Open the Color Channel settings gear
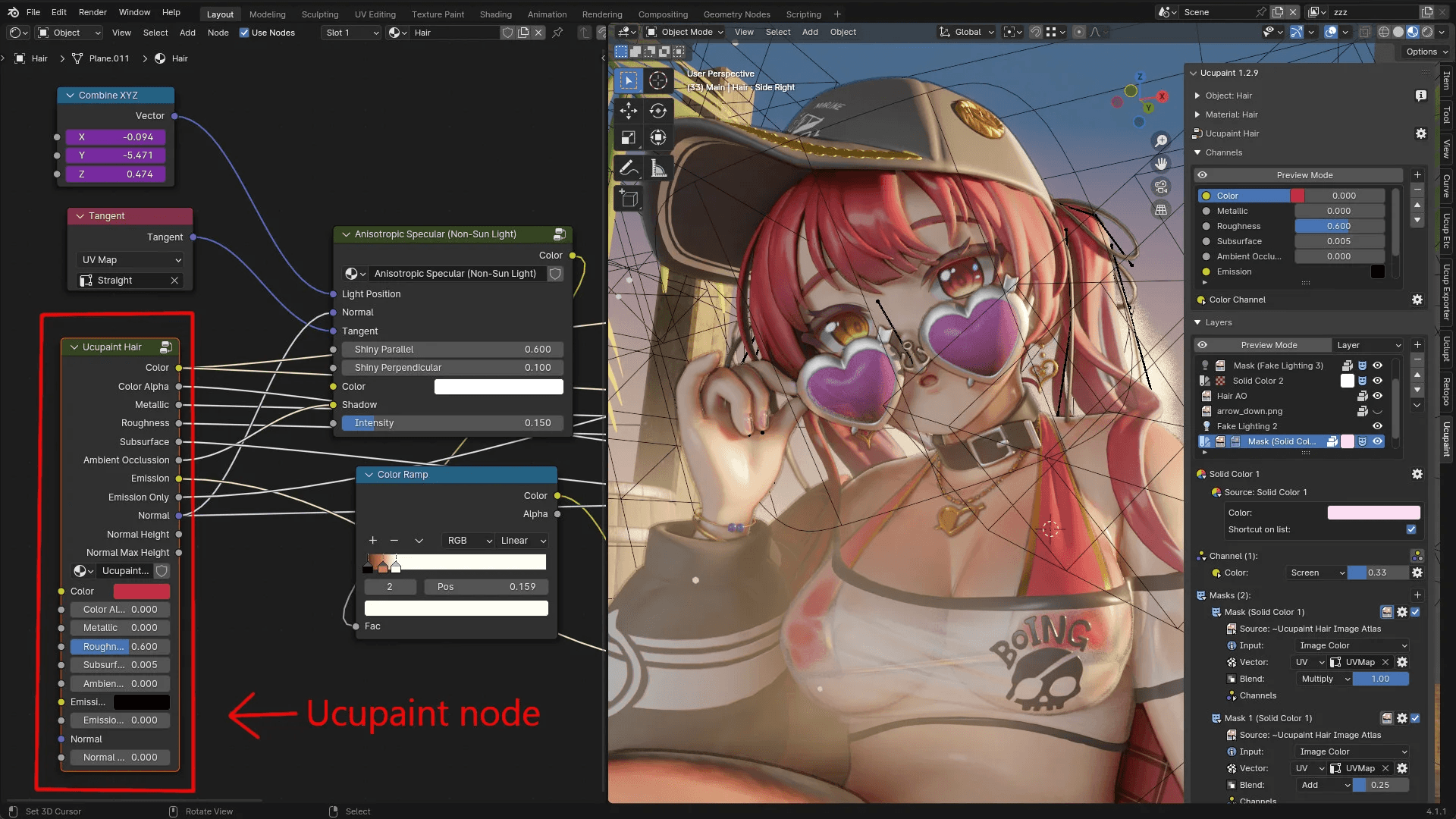Image resolution: width=1456 pixels, height=819 pixels. tap(1417, 300)
